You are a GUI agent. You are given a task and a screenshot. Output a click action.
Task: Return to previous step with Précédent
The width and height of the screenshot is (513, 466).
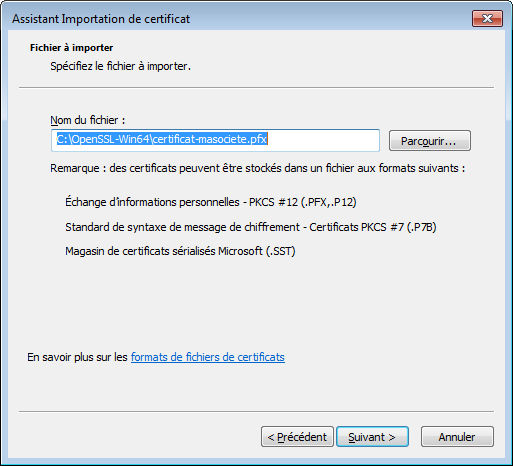click(x=297, y=437)
